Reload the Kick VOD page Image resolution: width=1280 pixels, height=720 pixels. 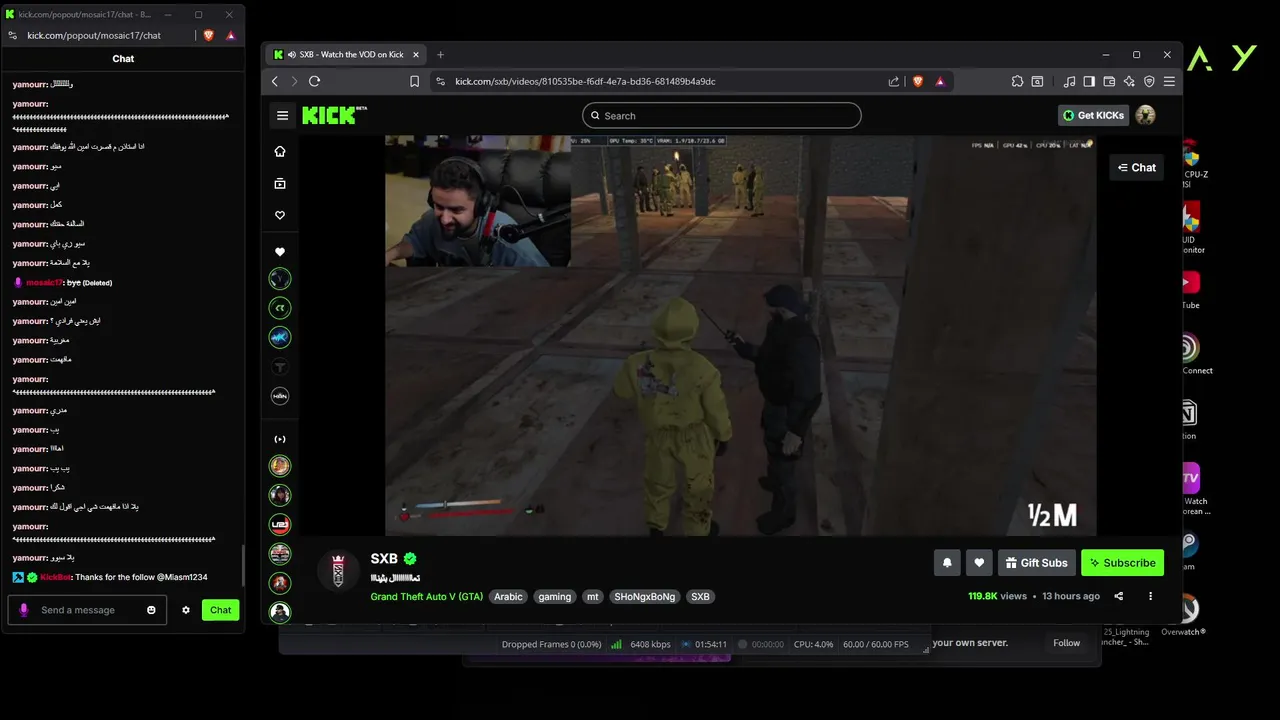[314, 82]
